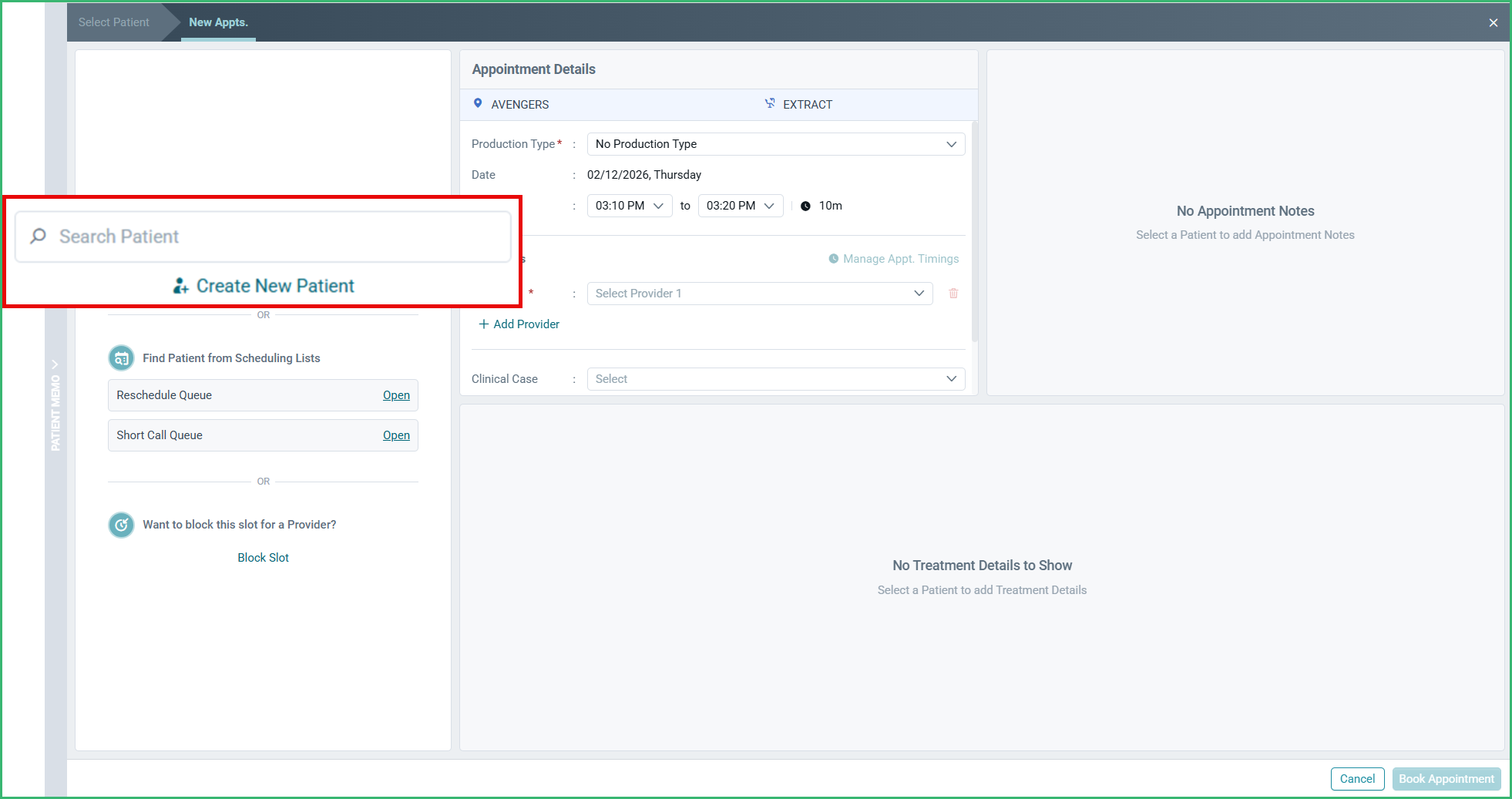
Task: Expand the Patient Memo side panel
Action: (55, 406)
